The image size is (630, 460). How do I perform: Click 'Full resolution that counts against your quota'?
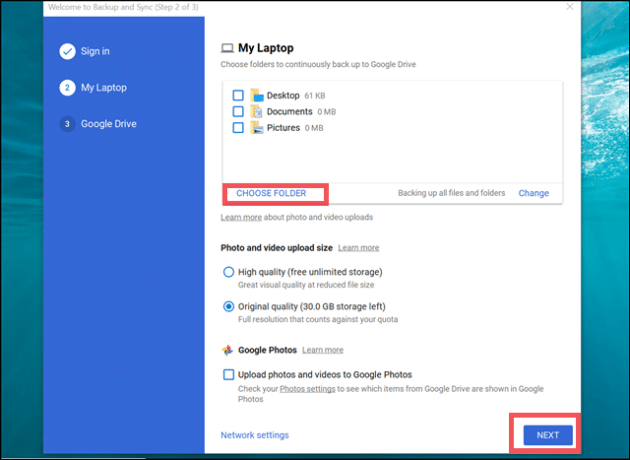[x=318, y=320]
